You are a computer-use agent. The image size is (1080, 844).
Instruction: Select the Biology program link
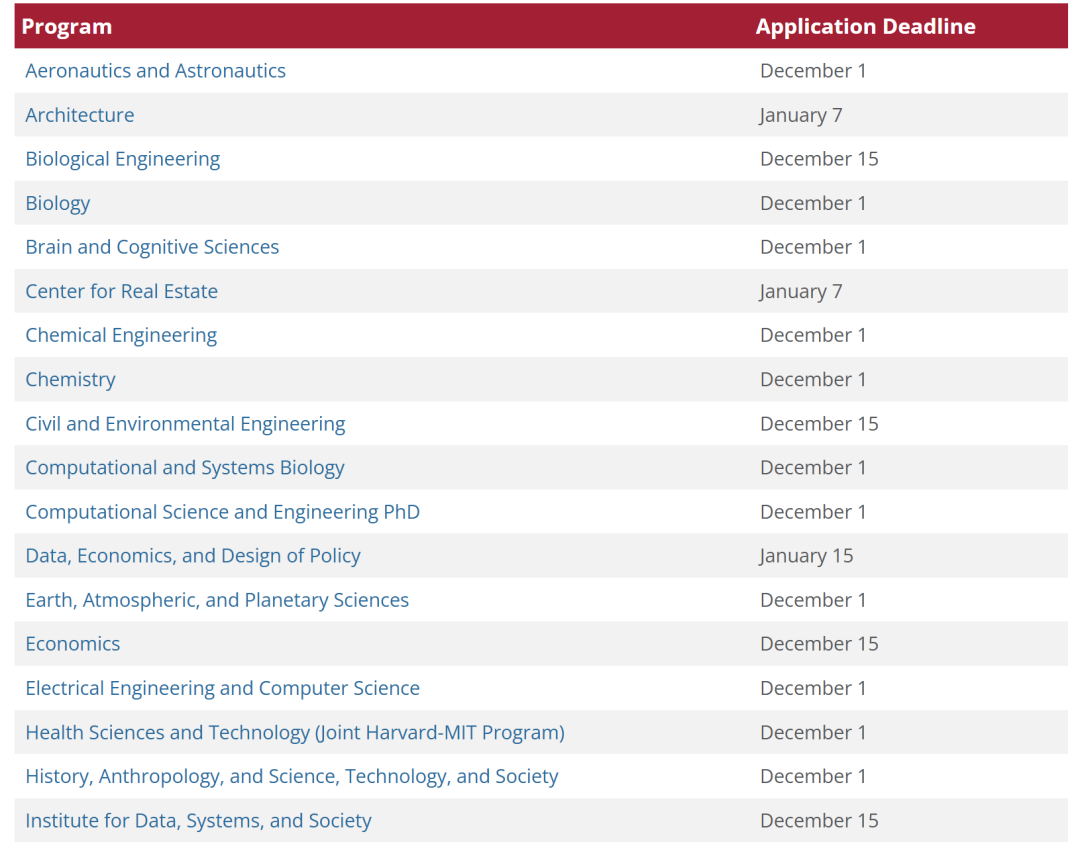point(58,203)
